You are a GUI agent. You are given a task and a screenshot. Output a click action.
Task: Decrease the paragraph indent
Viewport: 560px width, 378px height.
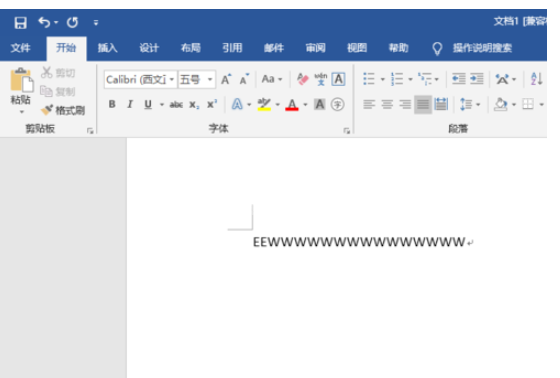coord(458,79)
